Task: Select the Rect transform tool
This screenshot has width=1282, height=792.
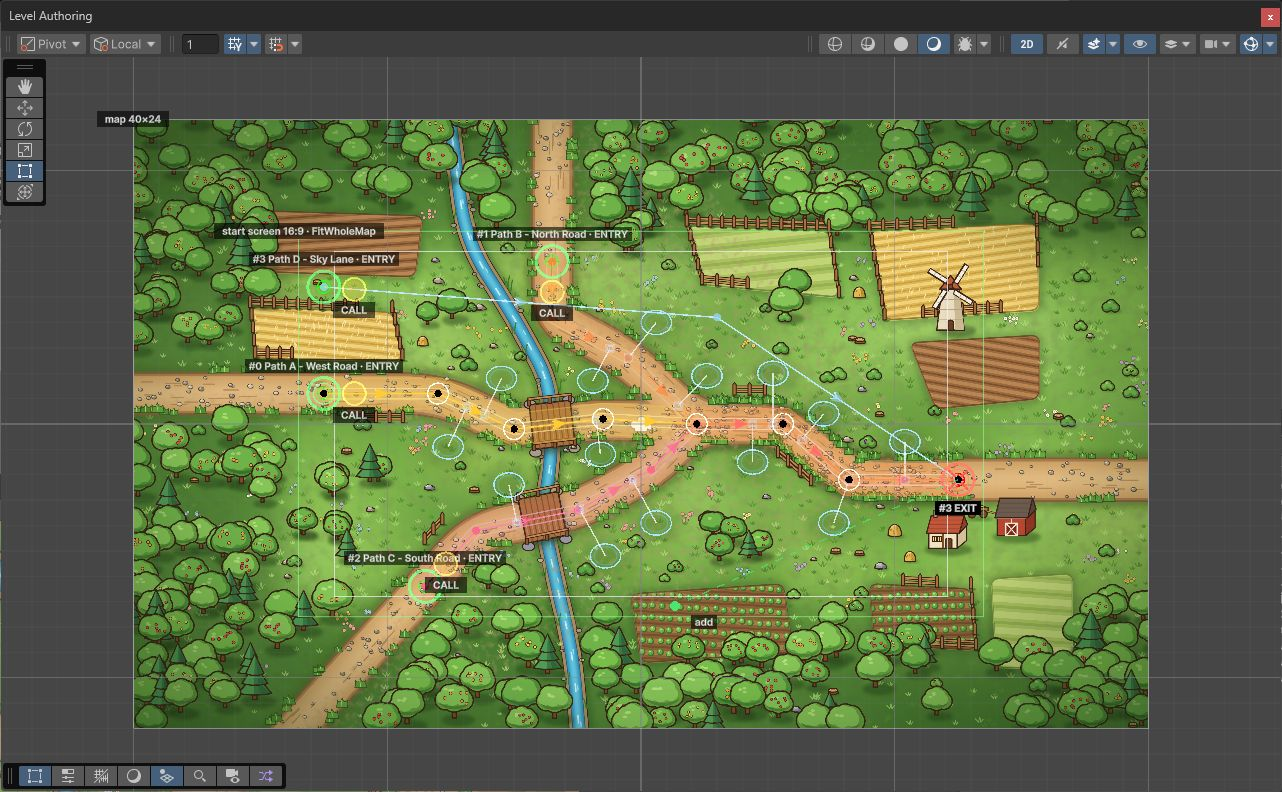Action: tap(25, 171)
